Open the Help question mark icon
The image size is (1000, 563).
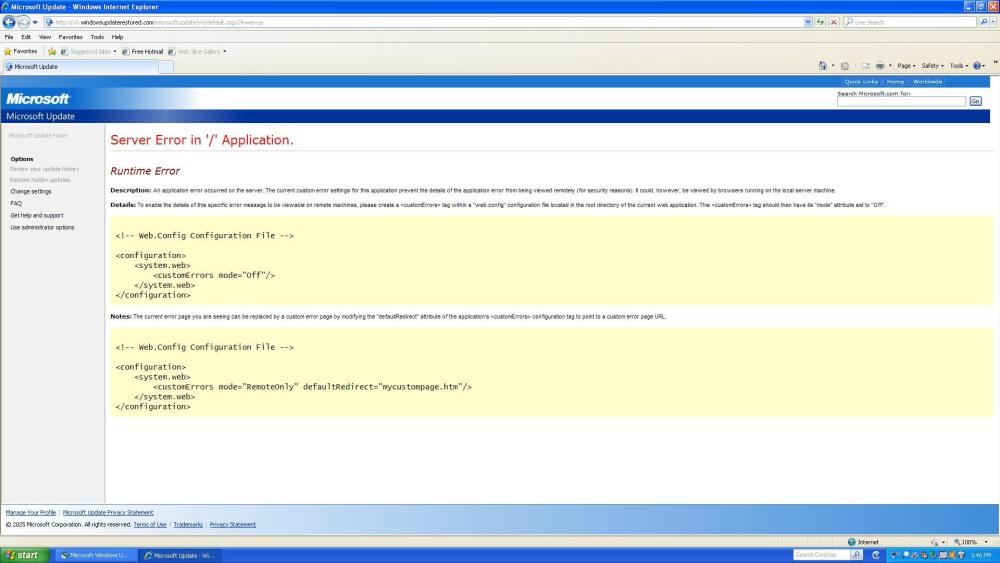pyautogui.click(x=978, y=66)
